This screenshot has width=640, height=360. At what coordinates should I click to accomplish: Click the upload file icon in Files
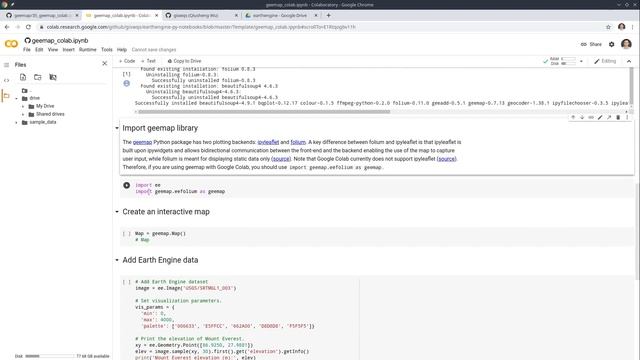click(23, 77)
